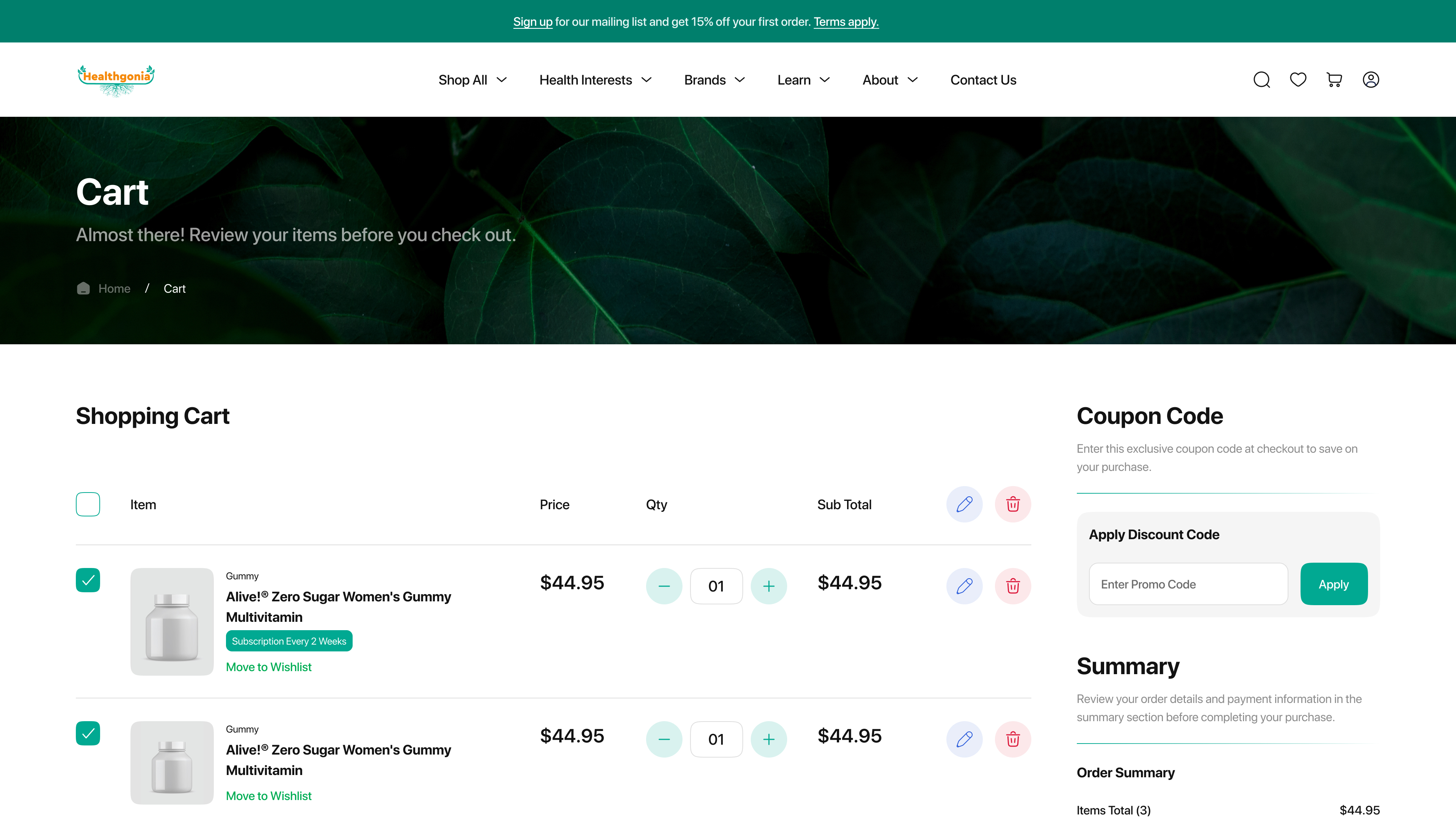Expand the Shop All dropdown menu

[x=472, y=80]
